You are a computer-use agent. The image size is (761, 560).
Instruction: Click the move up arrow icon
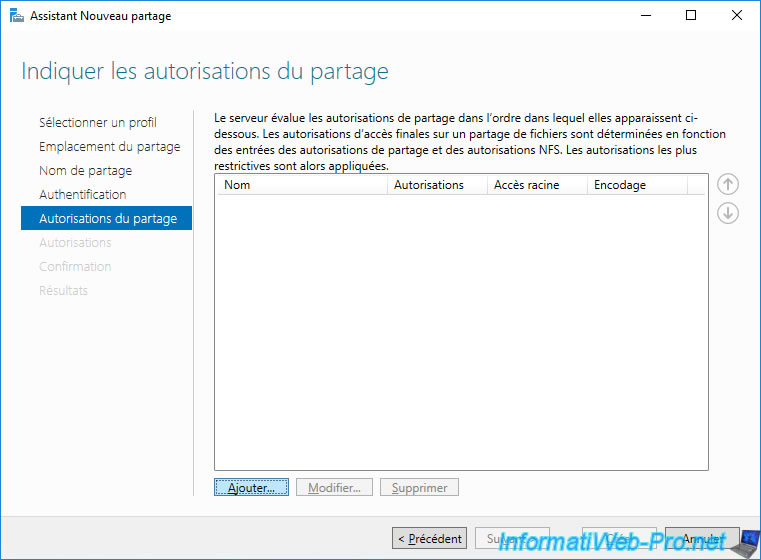(x=728, y=184)
